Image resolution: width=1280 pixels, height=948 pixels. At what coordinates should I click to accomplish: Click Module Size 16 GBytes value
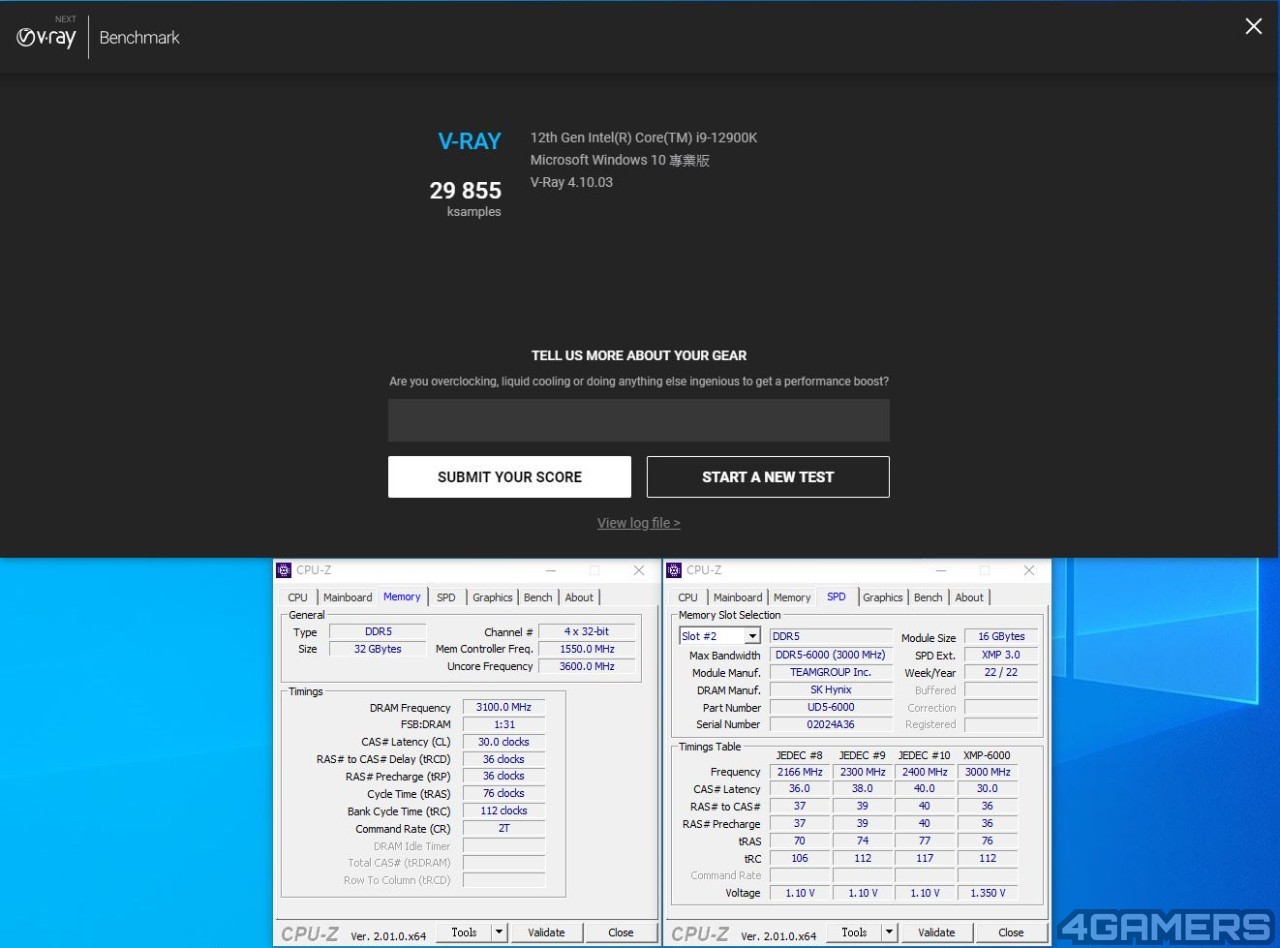coord(1001,637)
